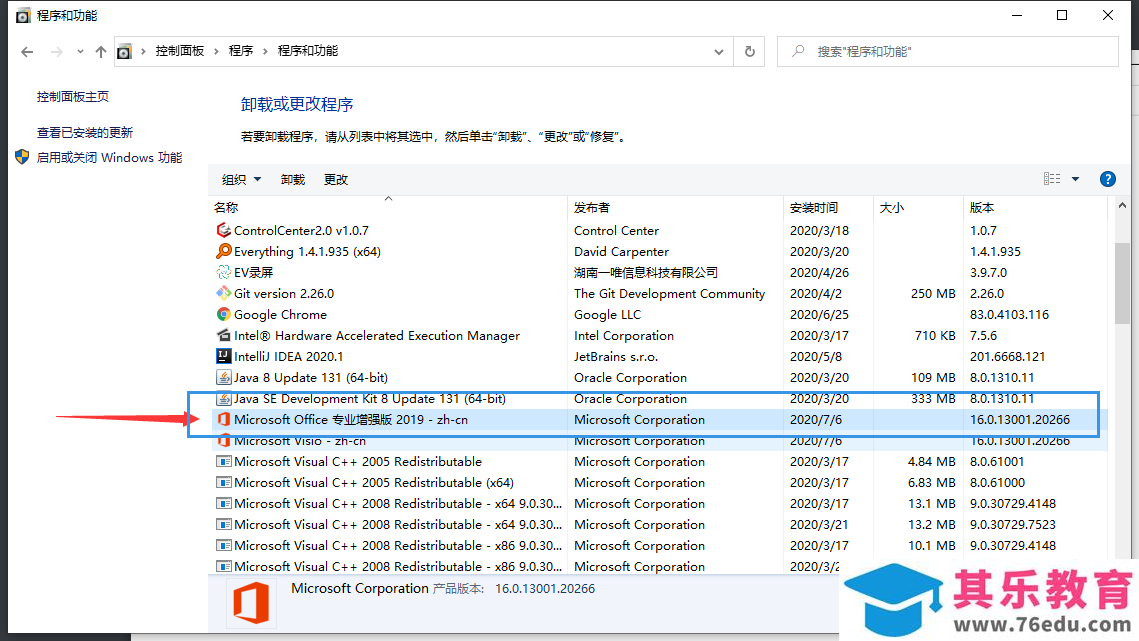Click the Windows features shield icon
This screenshot has height=641, width=1139.
(23, 157)
